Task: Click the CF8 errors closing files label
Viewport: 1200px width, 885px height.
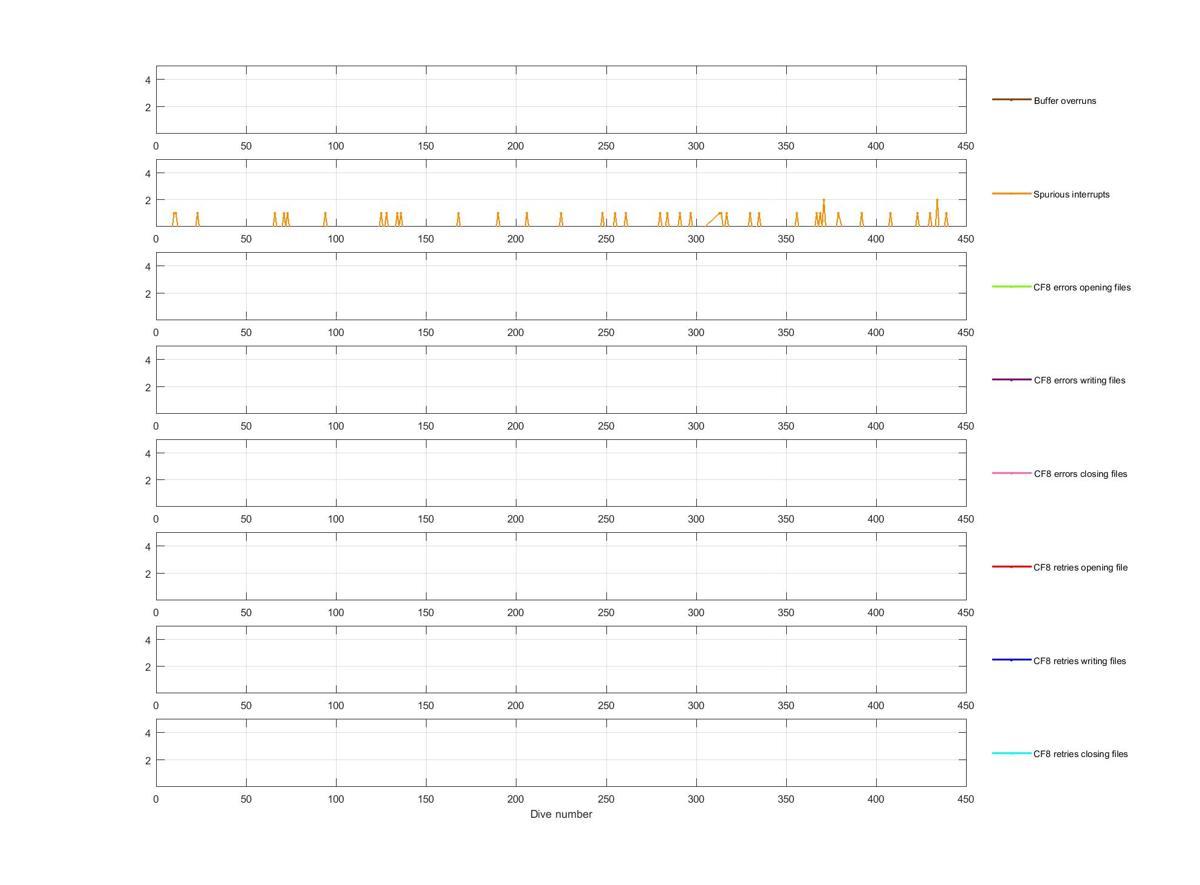Action: point(1080,474)
